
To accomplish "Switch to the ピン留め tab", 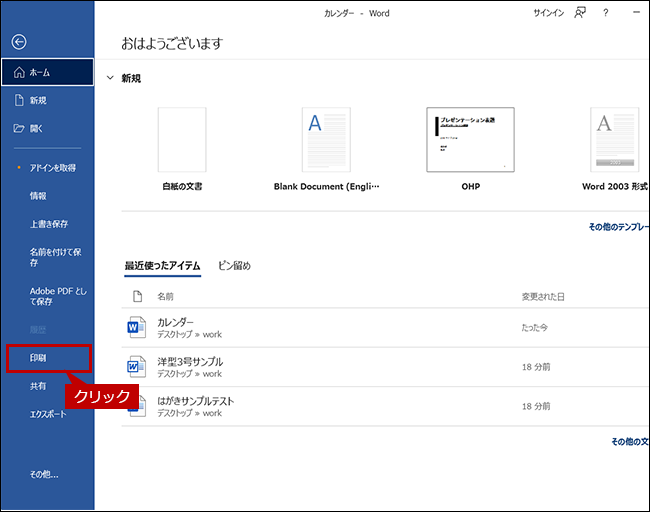I will (x=234, y=266).
